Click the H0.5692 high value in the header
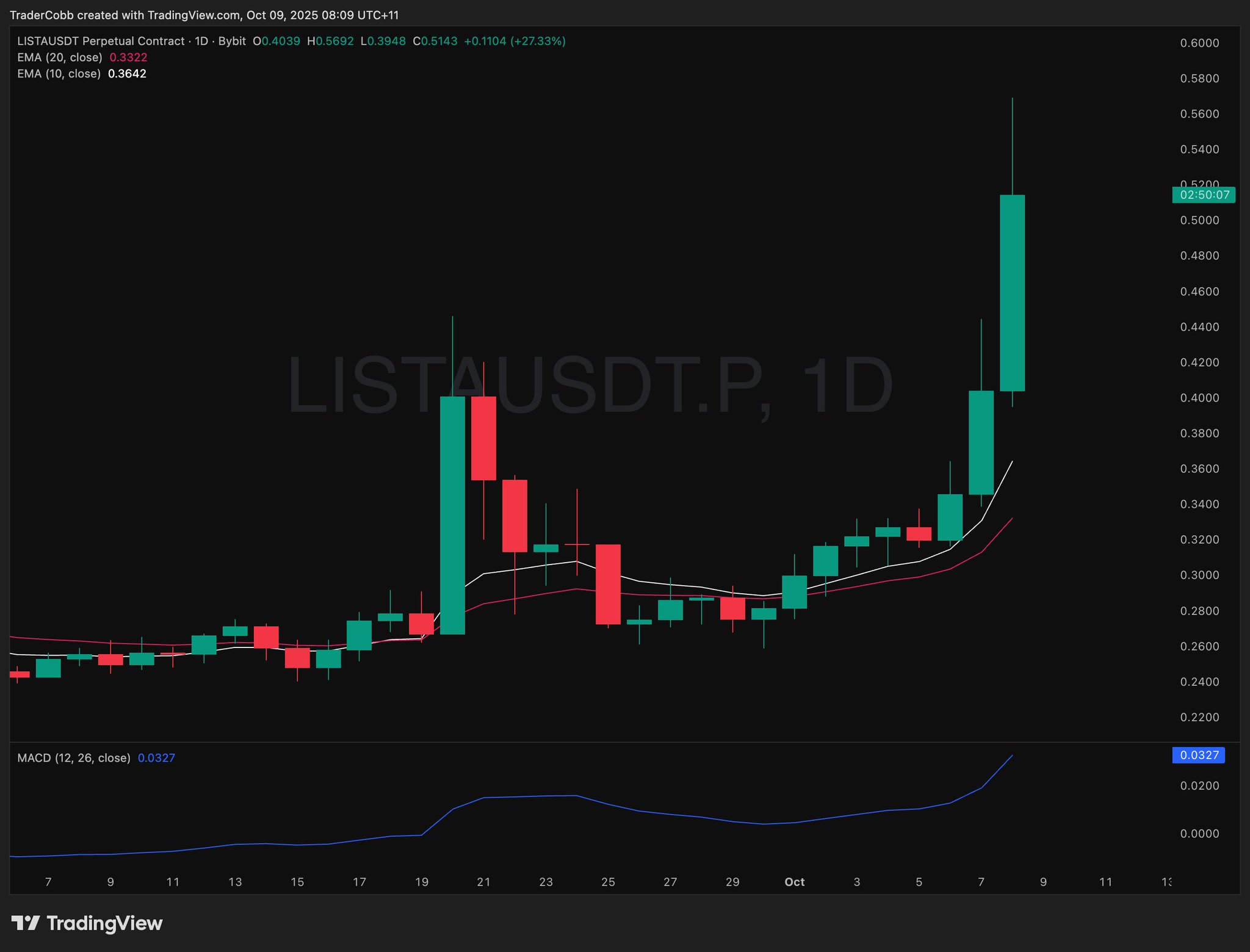 (330, 41)
